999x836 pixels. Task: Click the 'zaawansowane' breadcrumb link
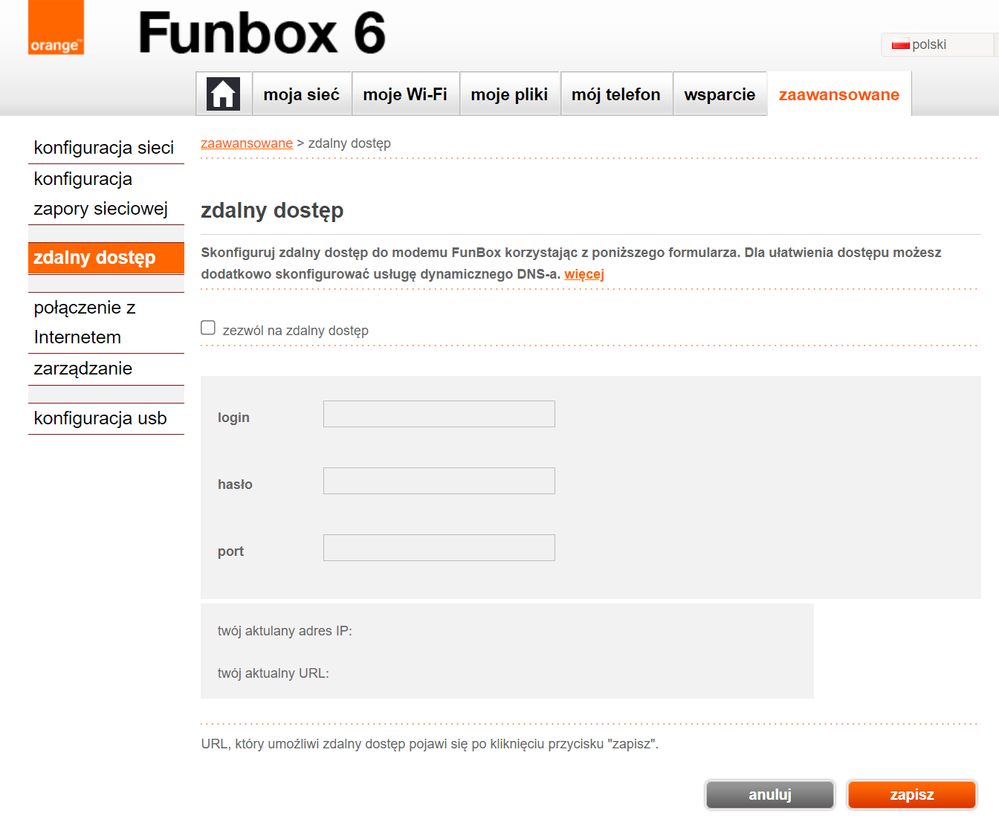click(x=247, y=143)
